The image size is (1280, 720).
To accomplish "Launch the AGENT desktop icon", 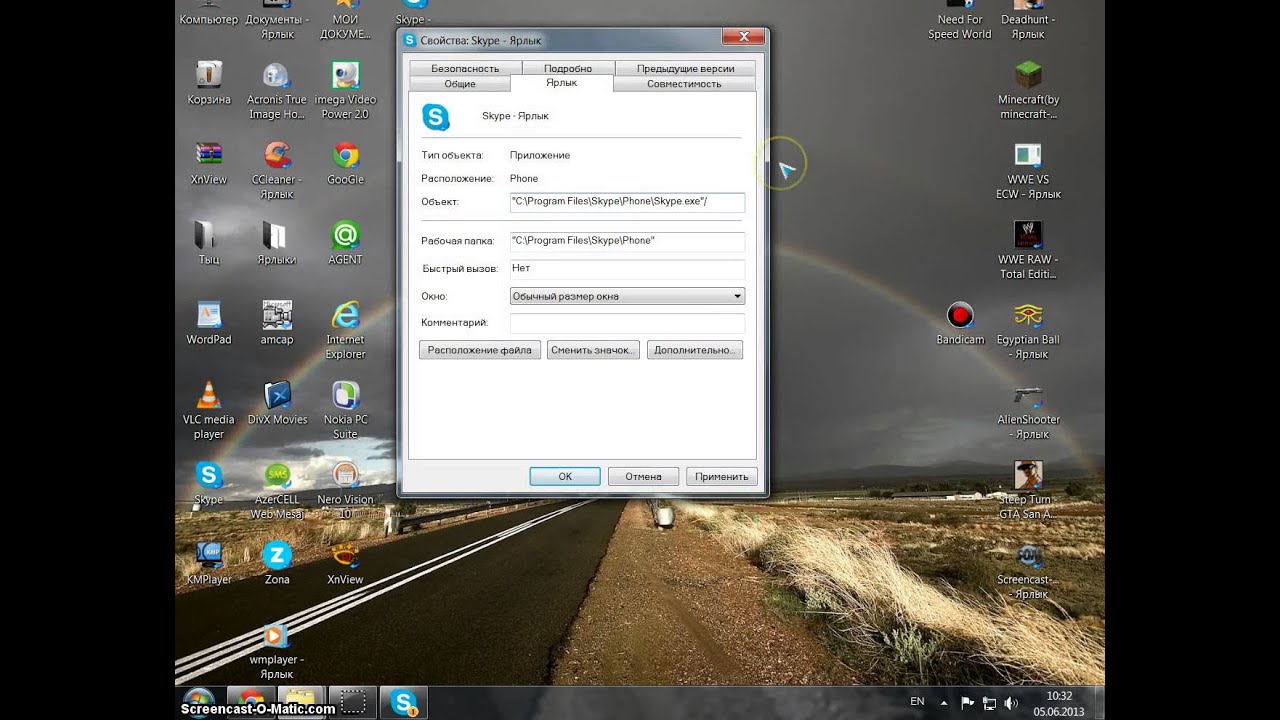I will (345, 244).
